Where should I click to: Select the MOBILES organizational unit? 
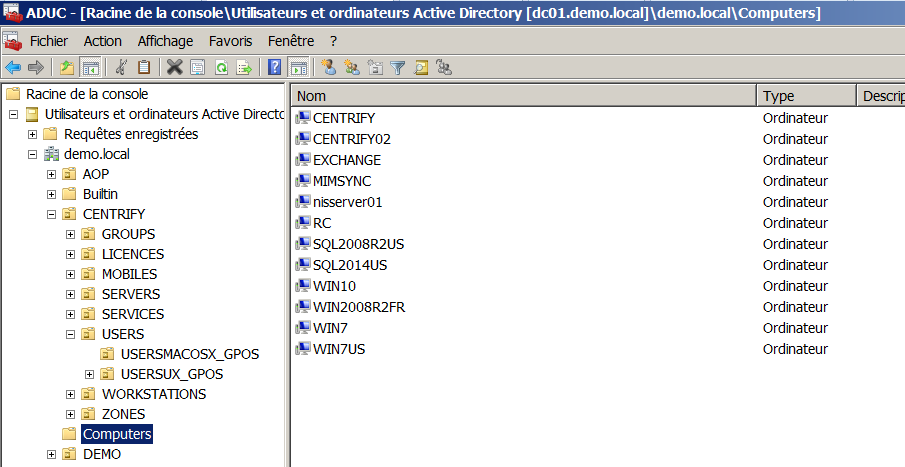point(129,274)
